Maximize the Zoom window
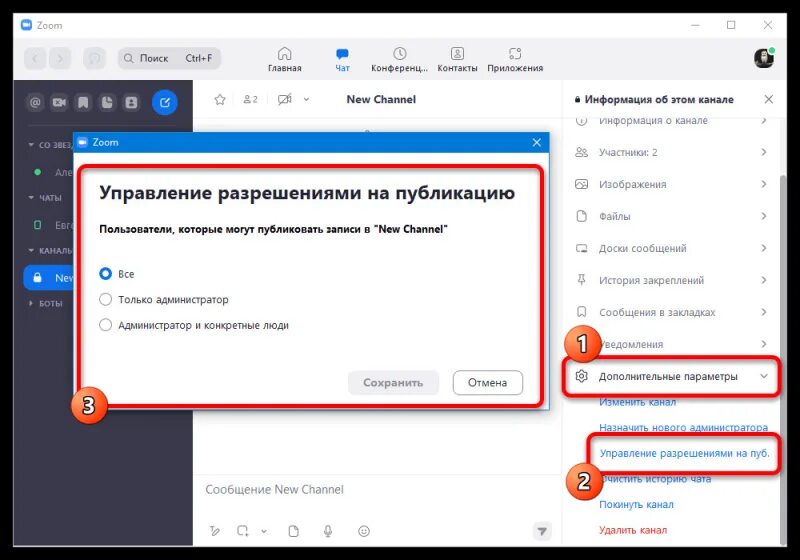Screen dimensions: 800x560 tap(731, 25)
